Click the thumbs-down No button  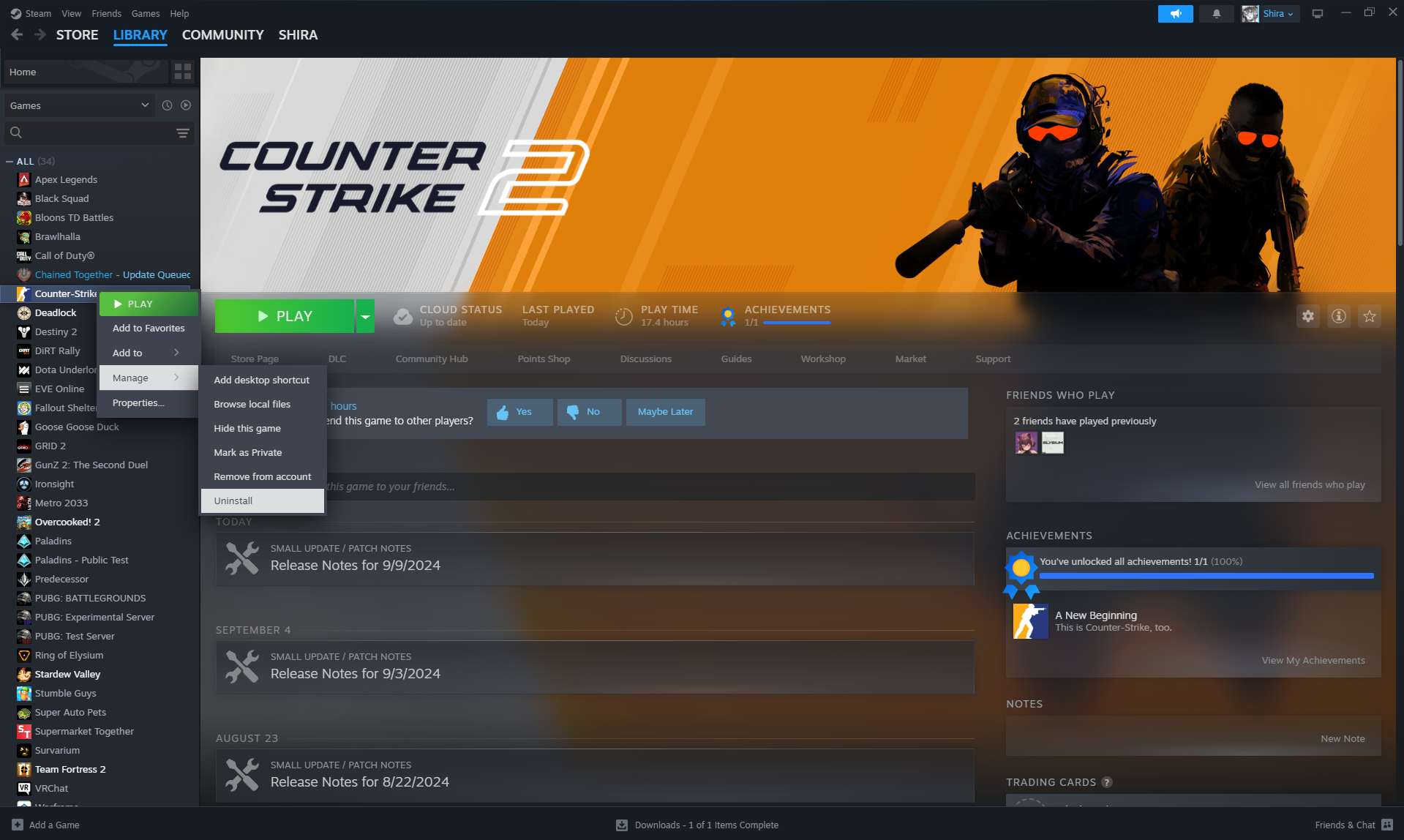tap(589, 412)
